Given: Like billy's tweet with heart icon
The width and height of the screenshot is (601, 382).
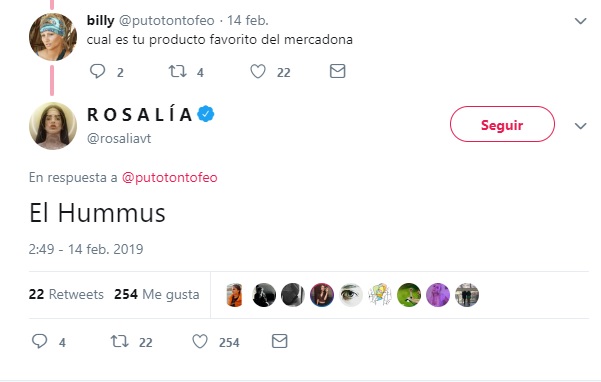Looking at the screenshot, I should click(x=258, y=72).
